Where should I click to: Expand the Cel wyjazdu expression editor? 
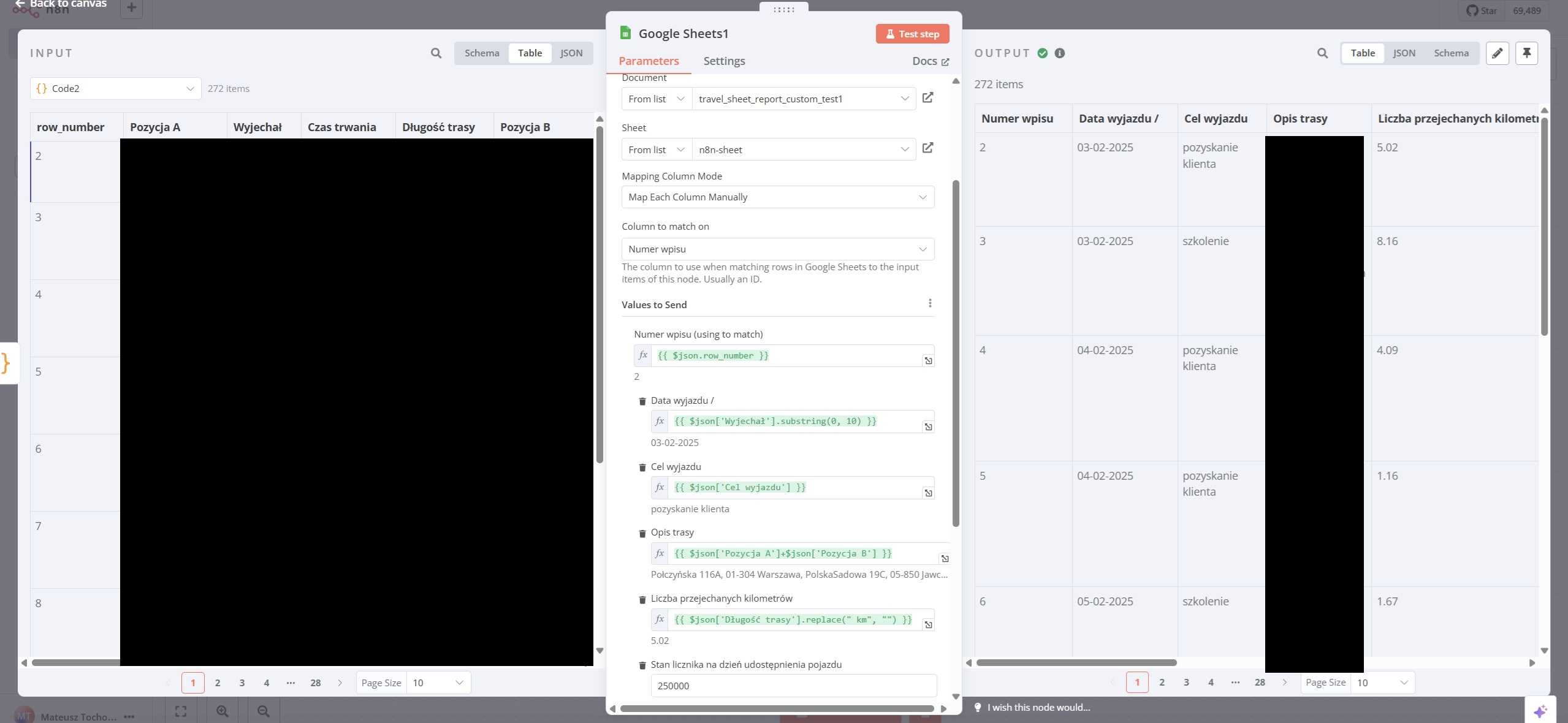[928, 493]
